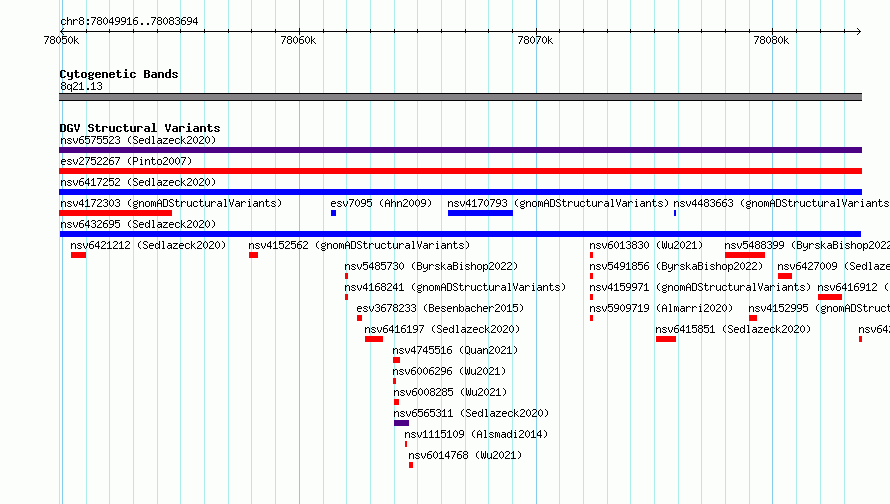This screenshot has width=890, height=504.
Task: Select the nsv6014768 (Wu2021) red marker
Action: pos(411,465)
